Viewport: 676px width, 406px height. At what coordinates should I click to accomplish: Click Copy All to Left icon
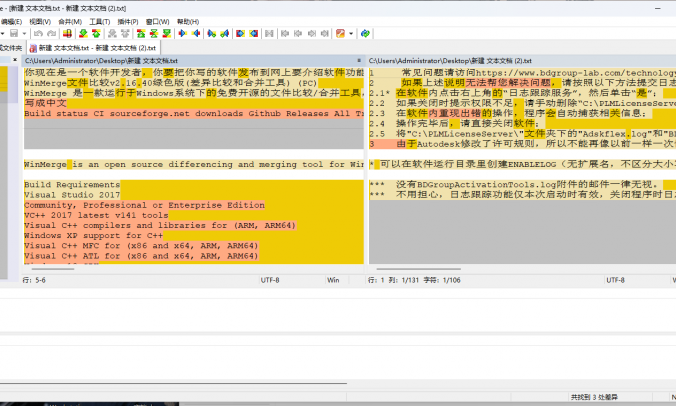point(254,33)
